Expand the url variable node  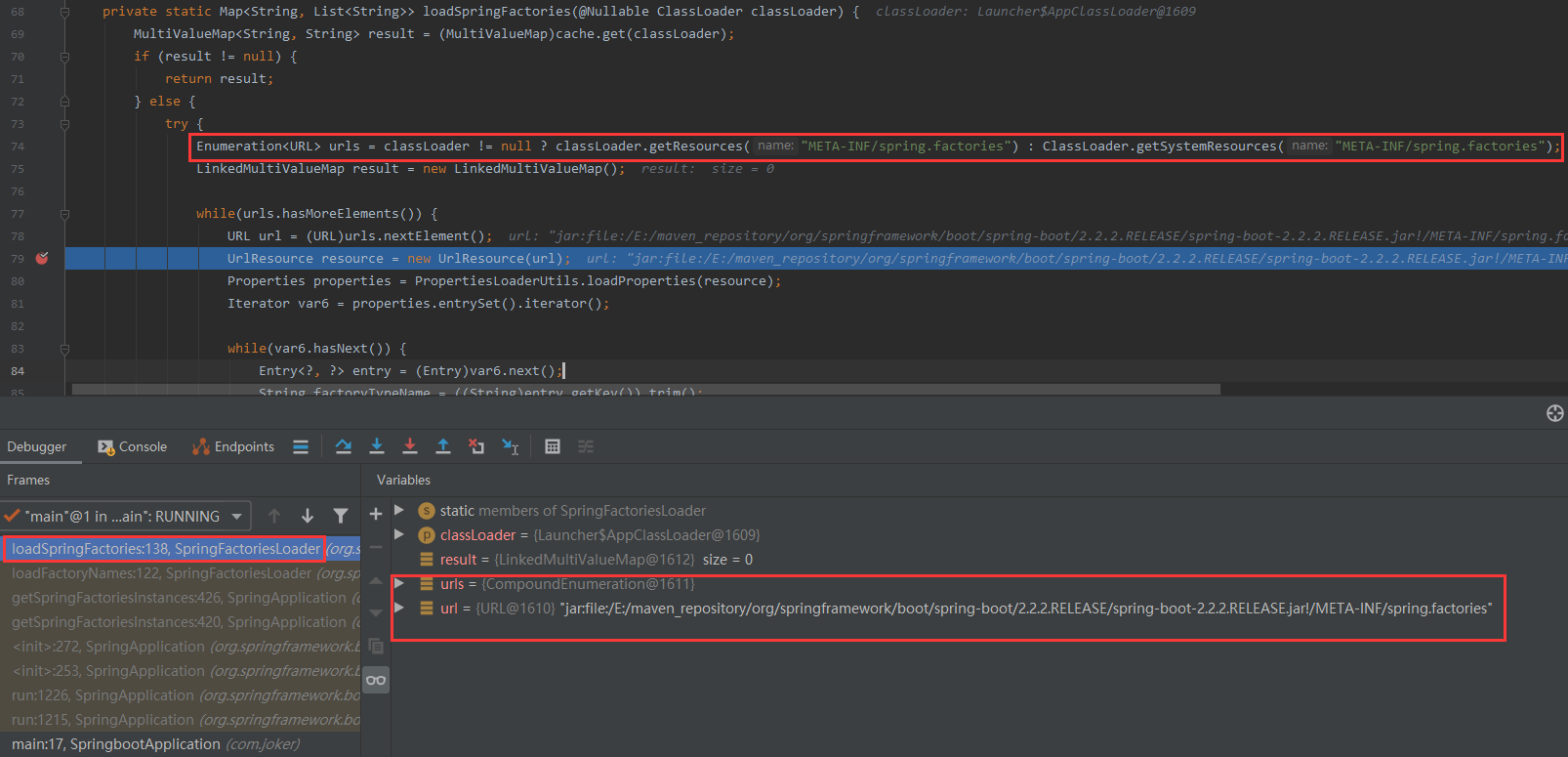point(399,608)
